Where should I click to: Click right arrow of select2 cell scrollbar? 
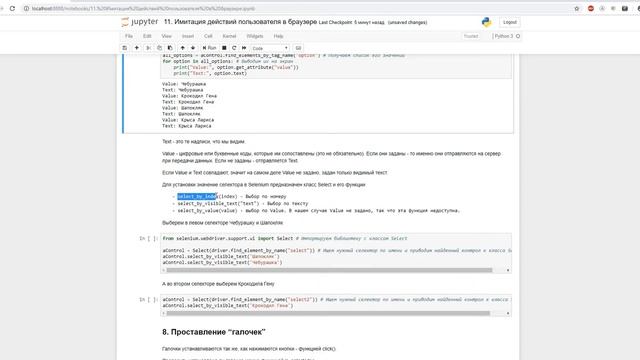[508, 313]
